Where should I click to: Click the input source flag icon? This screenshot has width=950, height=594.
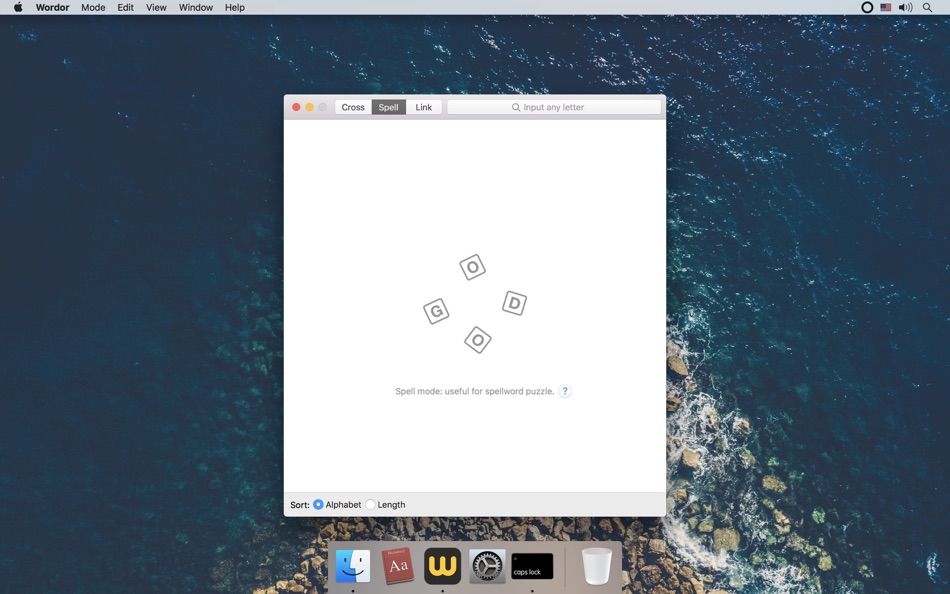[x=885, y=7]
